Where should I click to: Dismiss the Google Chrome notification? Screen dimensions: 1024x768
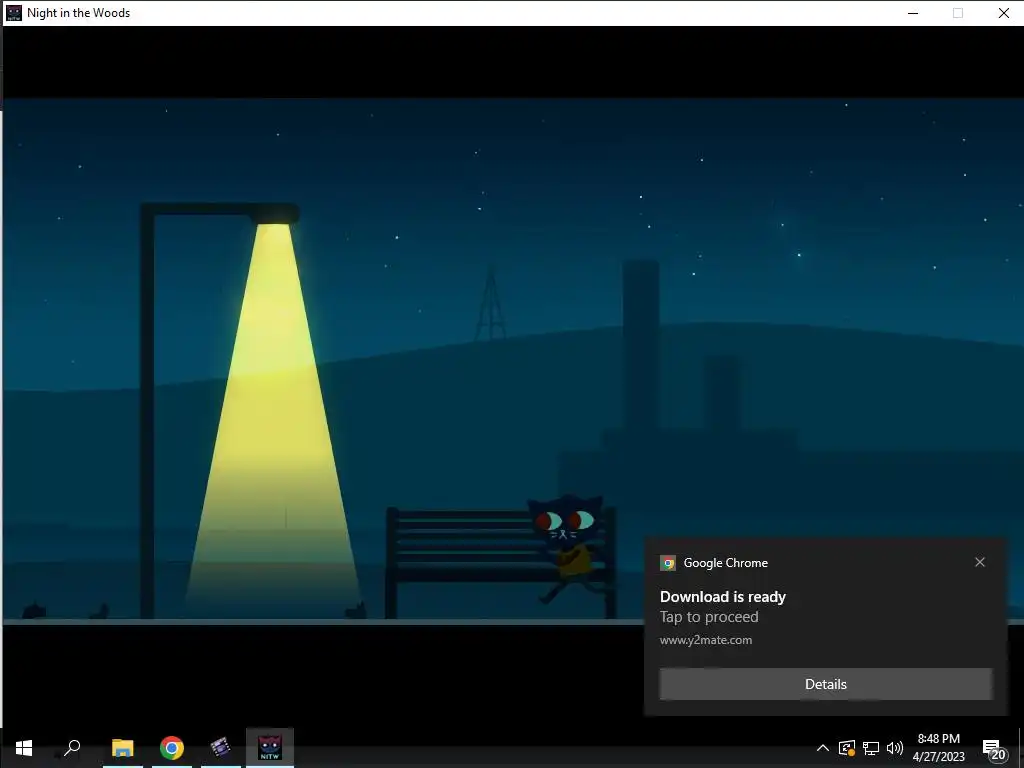(x=980, y=562)
